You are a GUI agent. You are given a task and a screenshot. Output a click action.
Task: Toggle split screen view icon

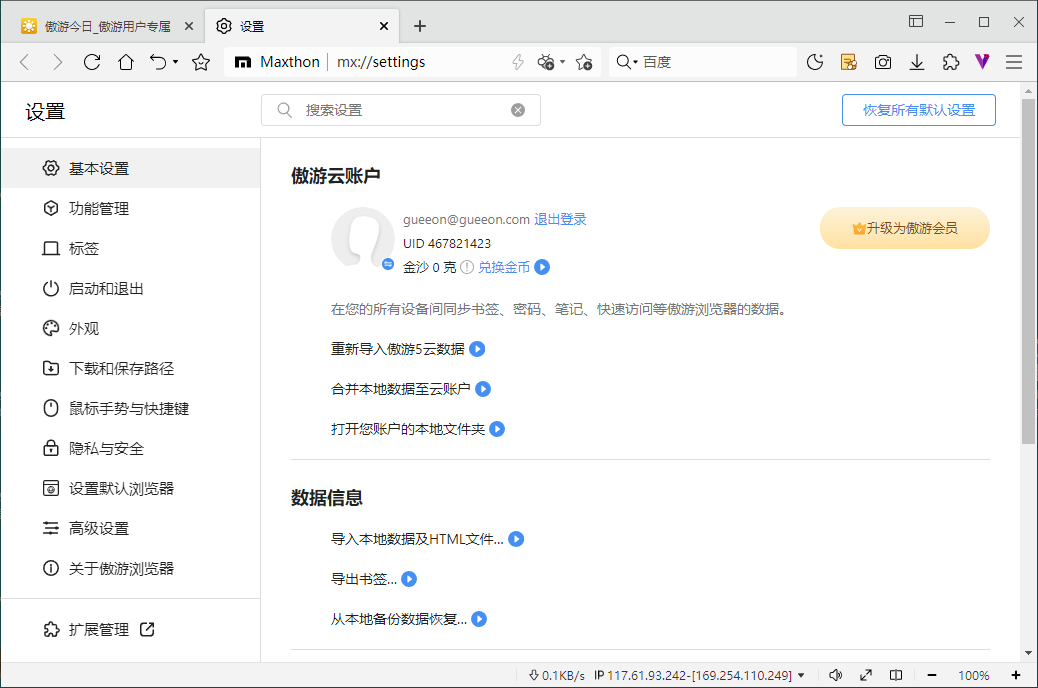pos(897,675)
